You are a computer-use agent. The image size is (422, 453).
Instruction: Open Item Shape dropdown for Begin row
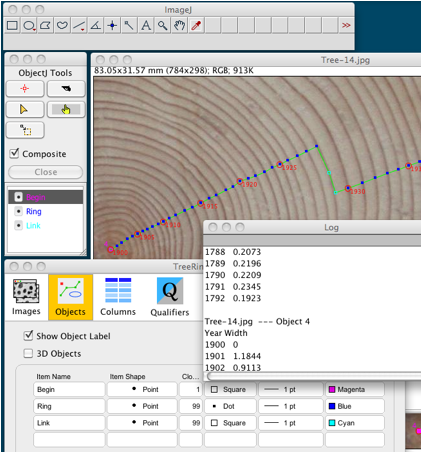click(x=142, y=389)
